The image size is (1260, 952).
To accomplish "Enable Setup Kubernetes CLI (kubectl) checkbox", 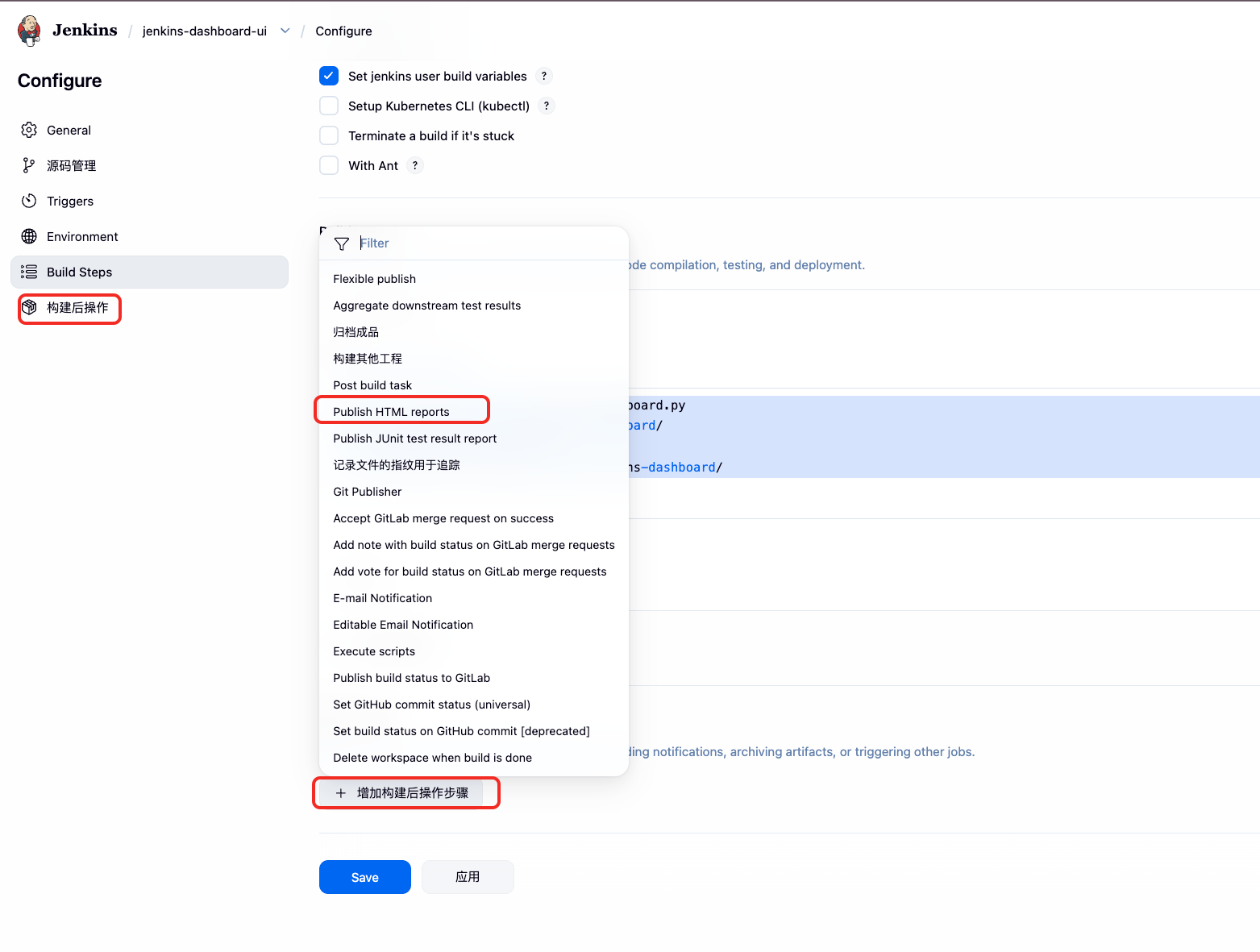I will (329, 106).
